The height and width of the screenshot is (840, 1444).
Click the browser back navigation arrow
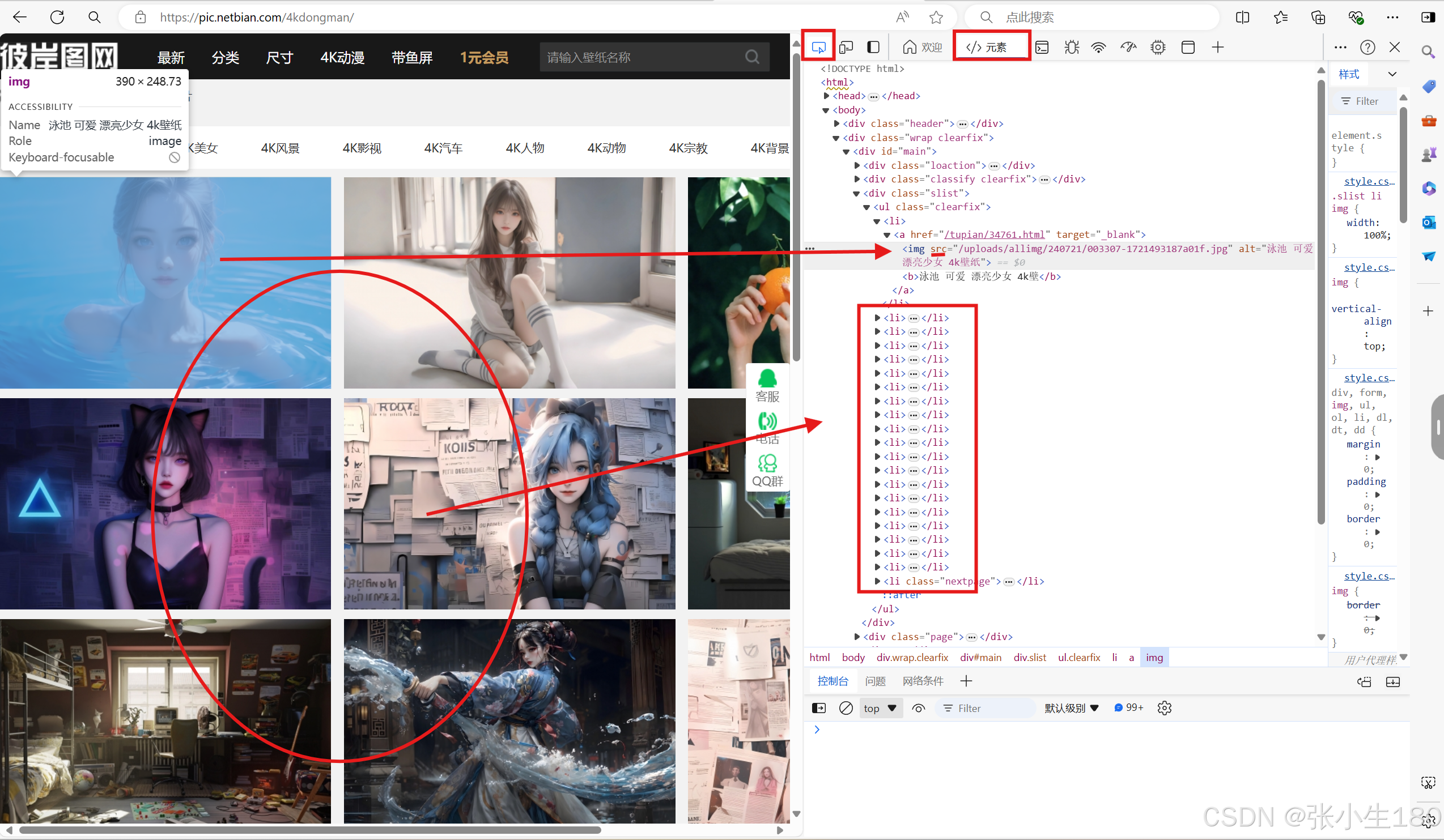[20, 17]
